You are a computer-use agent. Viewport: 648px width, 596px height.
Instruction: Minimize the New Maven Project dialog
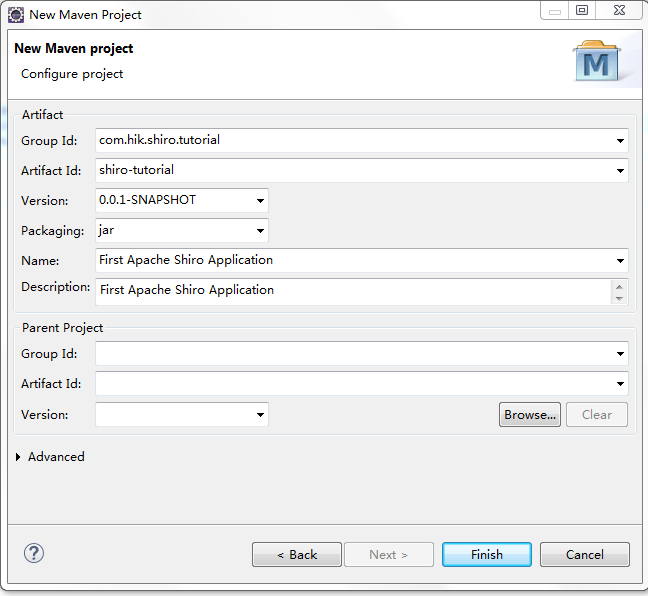coord(555,11)
